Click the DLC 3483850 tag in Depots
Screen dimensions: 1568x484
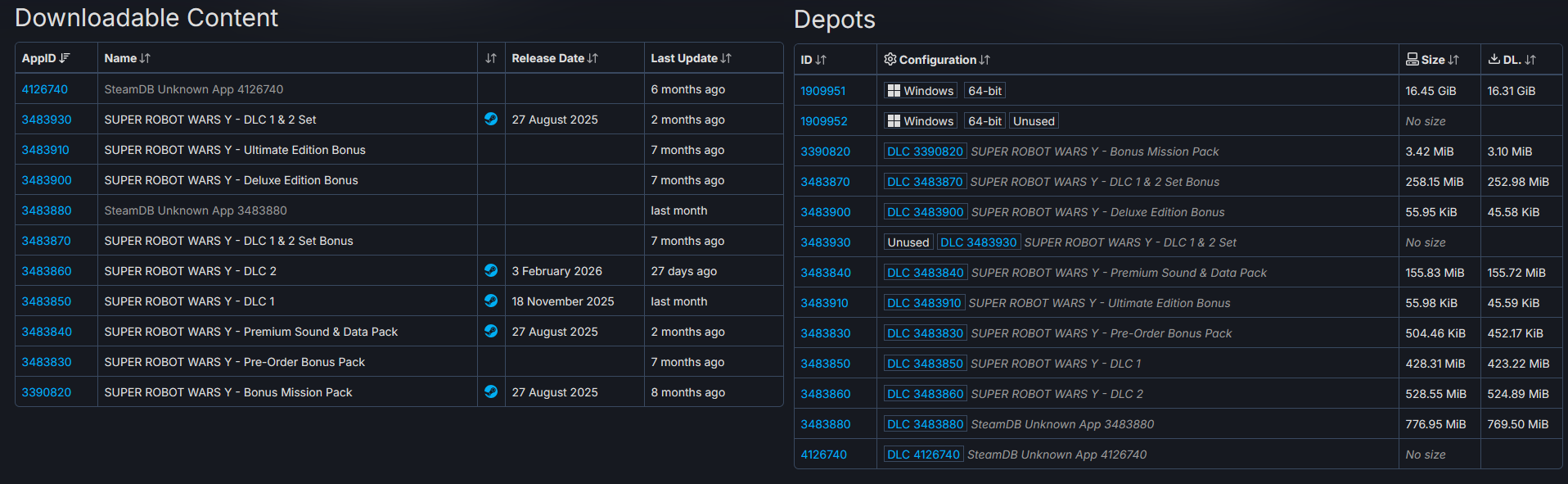tap(926, 364)
